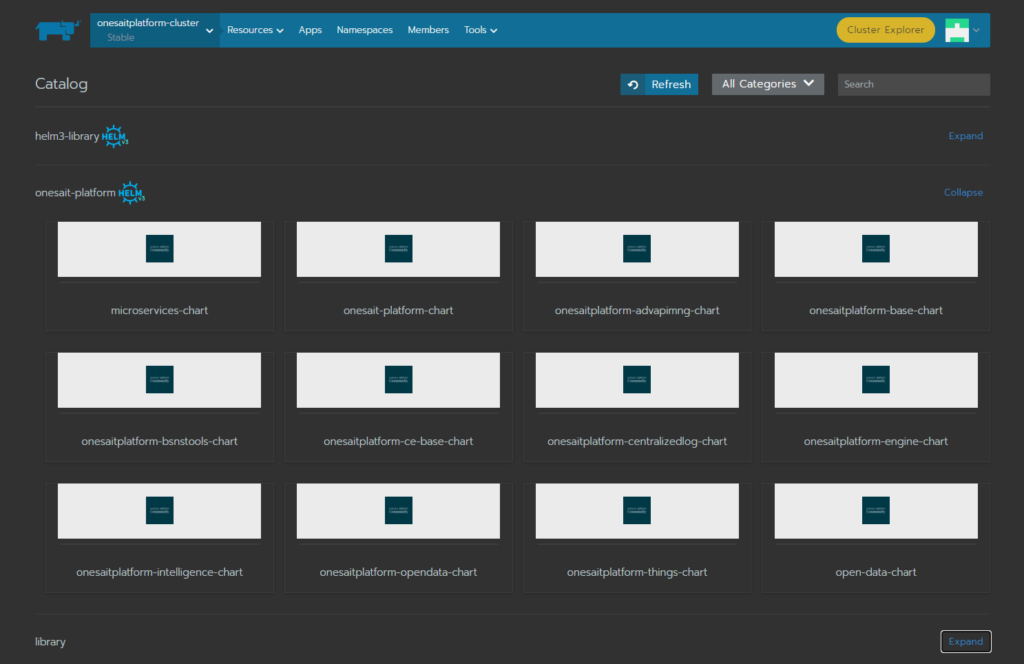Launch the Cluster Explorer
The image size is (1024, 664).
point(886,30)
